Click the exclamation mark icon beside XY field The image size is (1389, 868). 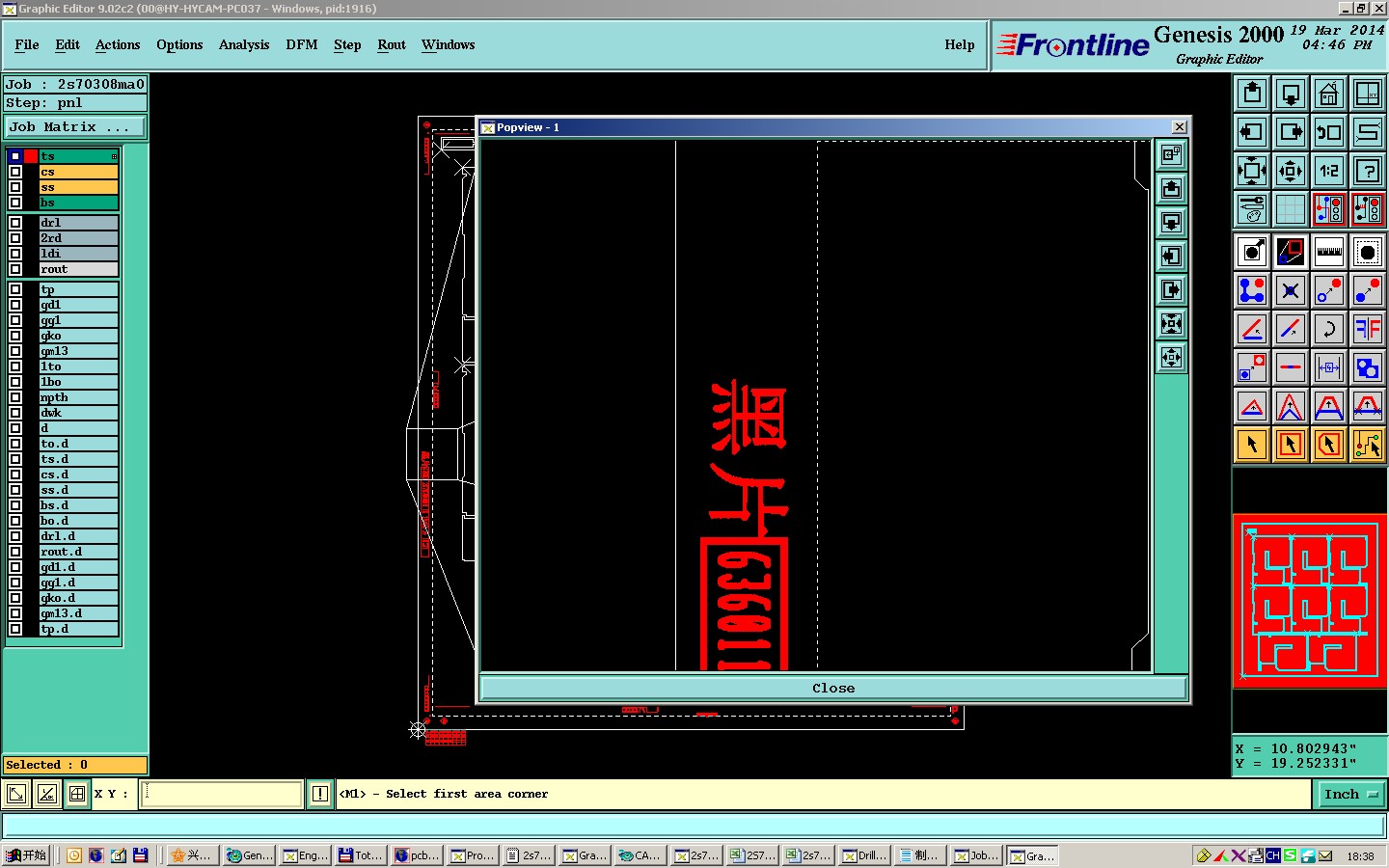point(320,794)
